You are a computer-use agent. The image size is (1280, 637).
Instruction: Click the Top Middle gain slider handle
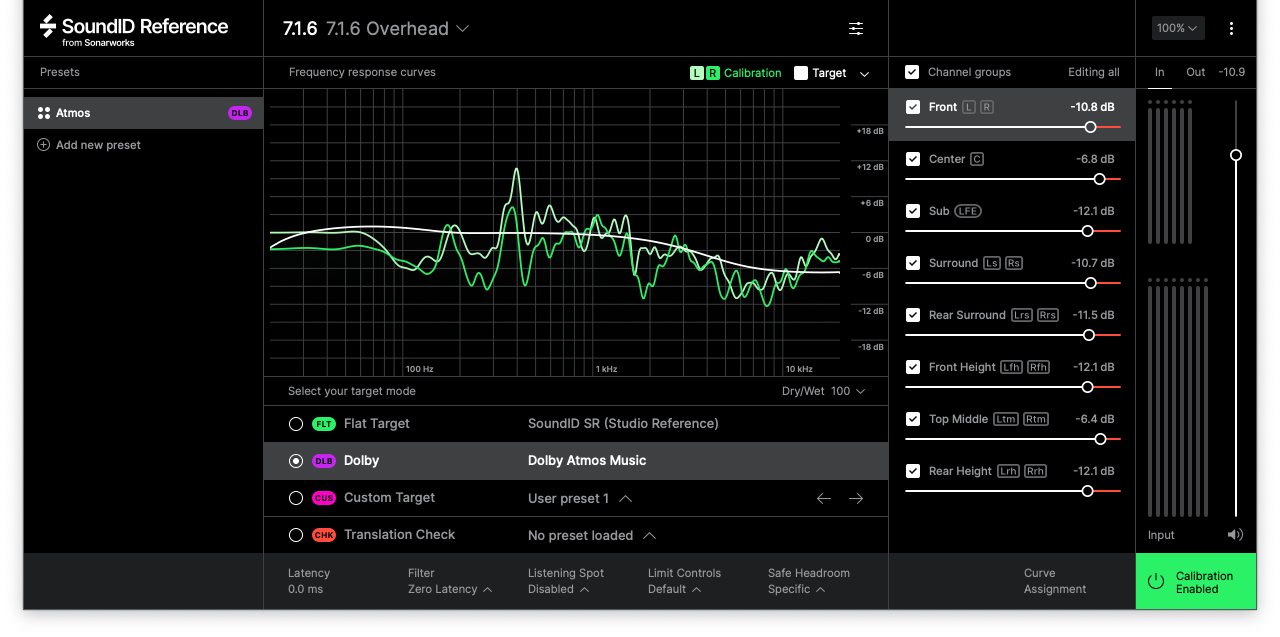1101,439
